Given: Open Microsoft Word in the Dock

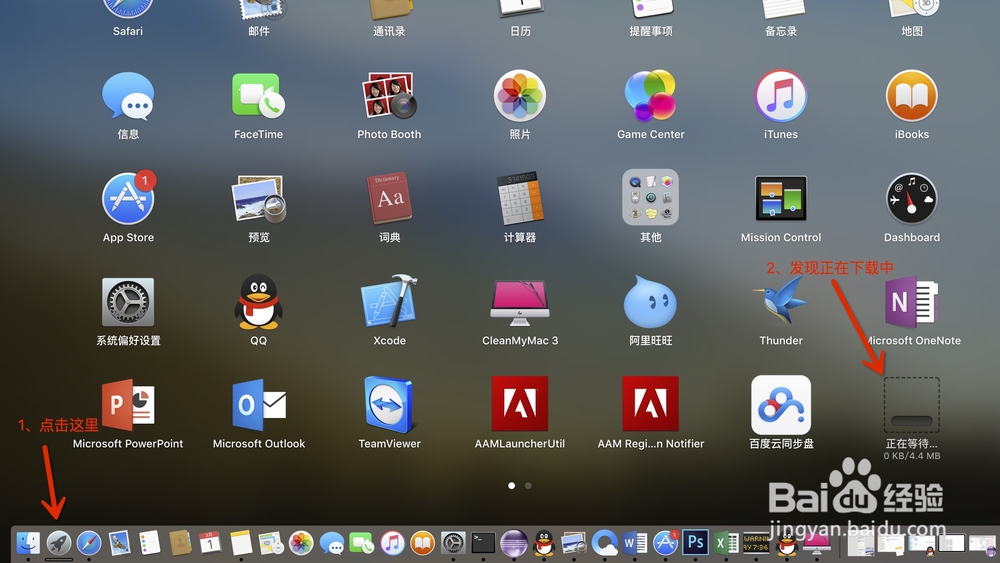Looking at the screenshot, I should point(635,543).
